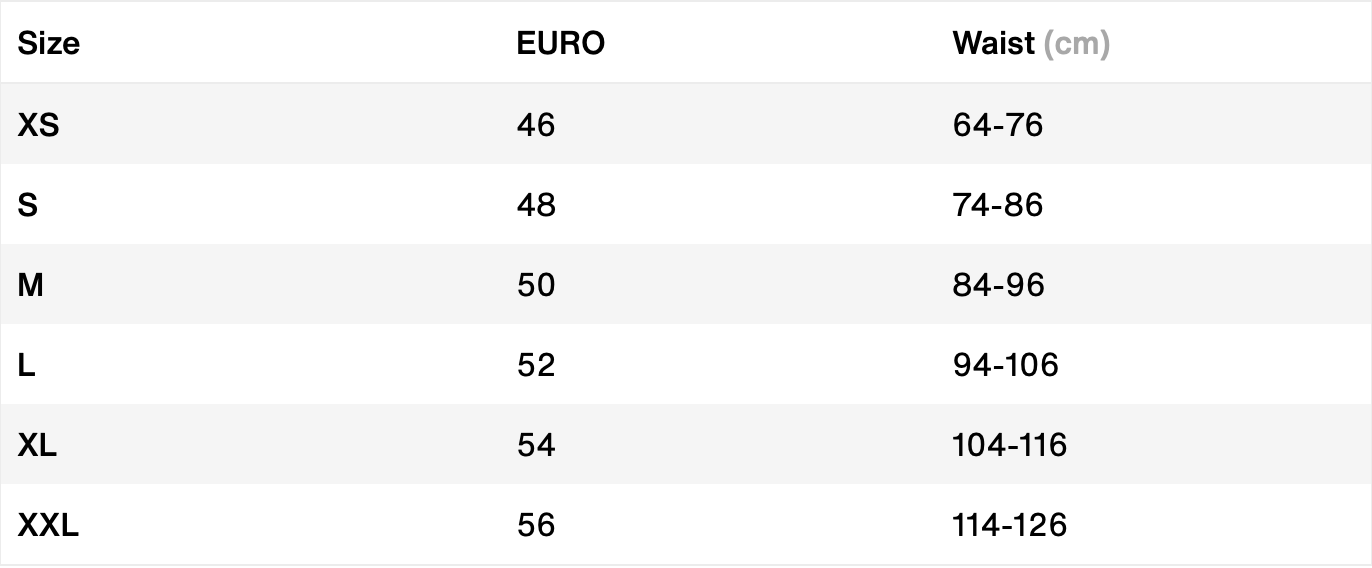Click the 114-126 waist measurement

(x=1010, y=525)
